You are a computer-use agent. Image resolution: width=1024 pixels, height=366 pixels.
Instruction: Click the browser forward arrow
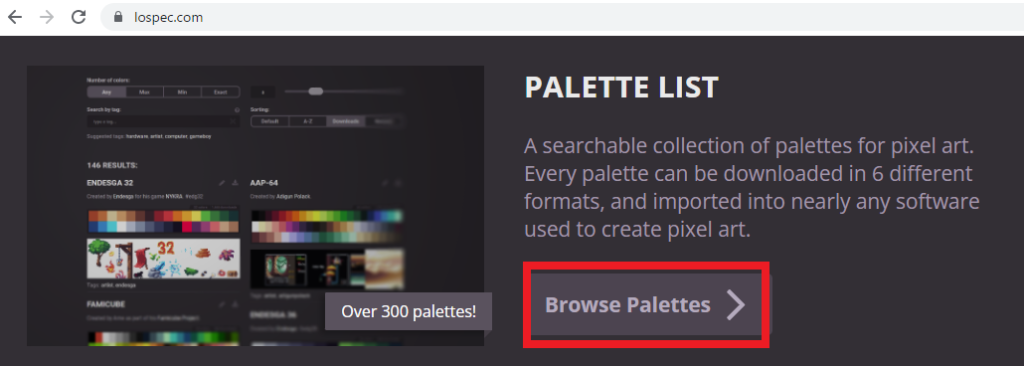pos(47,17)
